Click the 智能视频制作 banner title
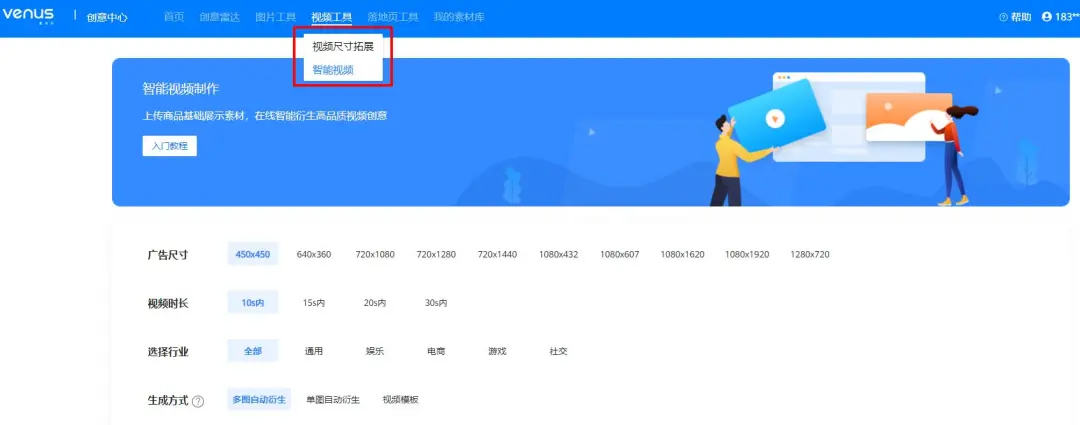 pos(181,89)
